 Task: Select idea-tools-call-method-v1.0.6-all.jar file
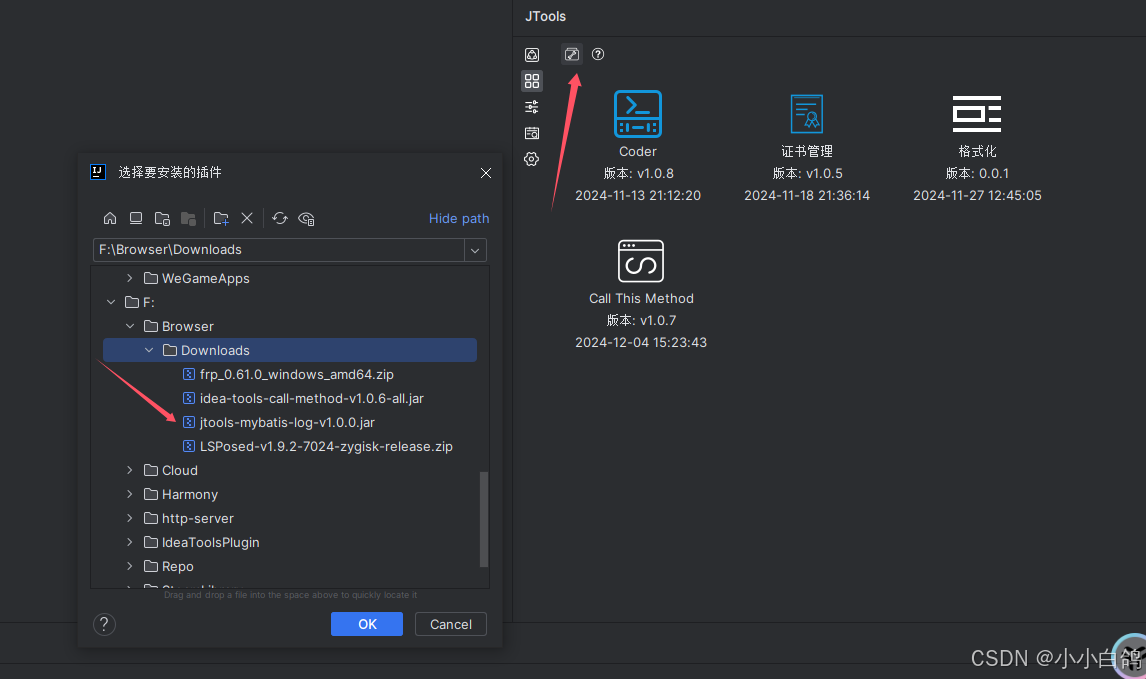(311, 398)
